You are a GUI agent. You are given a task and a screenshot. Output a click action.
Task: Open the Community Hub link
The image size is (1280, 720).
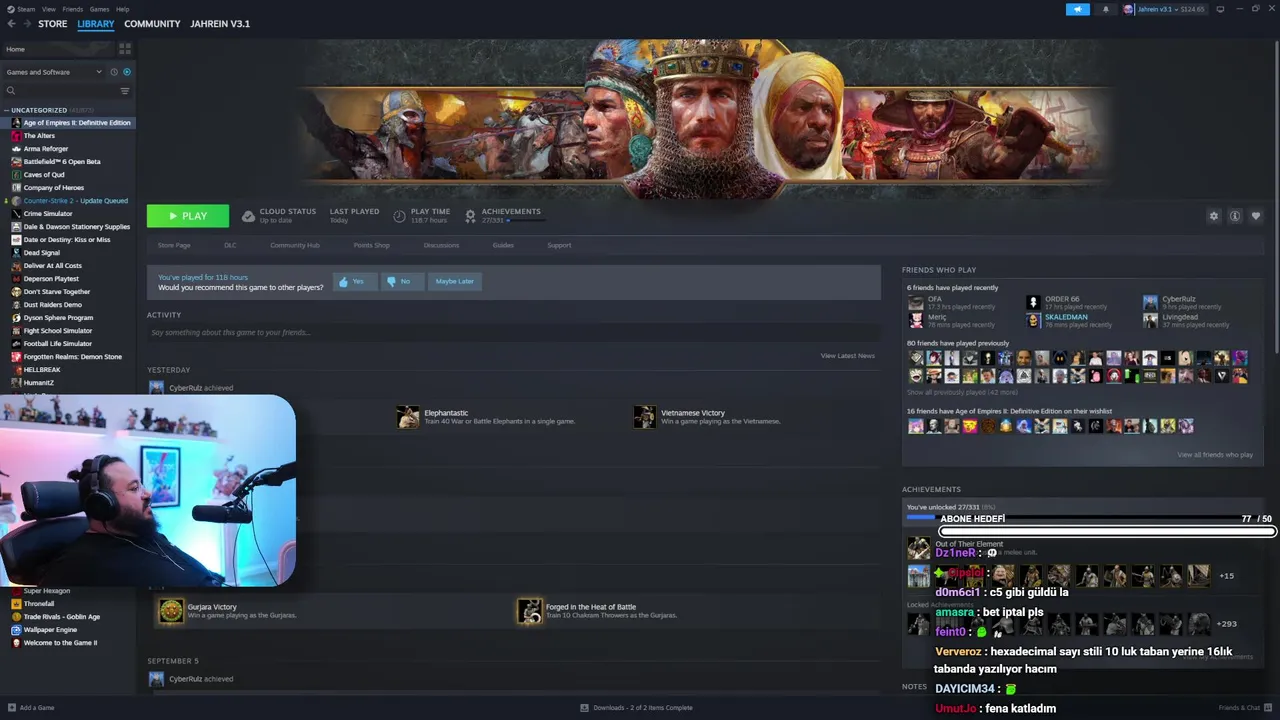[x=294, y=245]
